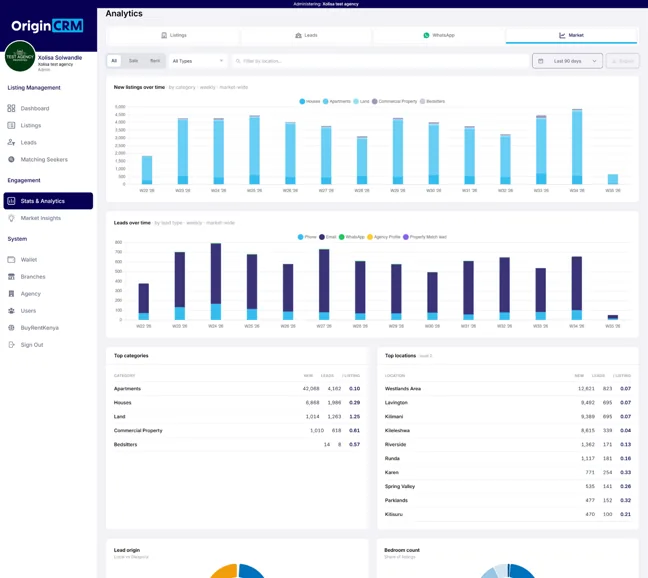Click the Matching Seekers icon
The height and width of the screenshot is (578, 648).
(x=11, y=159)
